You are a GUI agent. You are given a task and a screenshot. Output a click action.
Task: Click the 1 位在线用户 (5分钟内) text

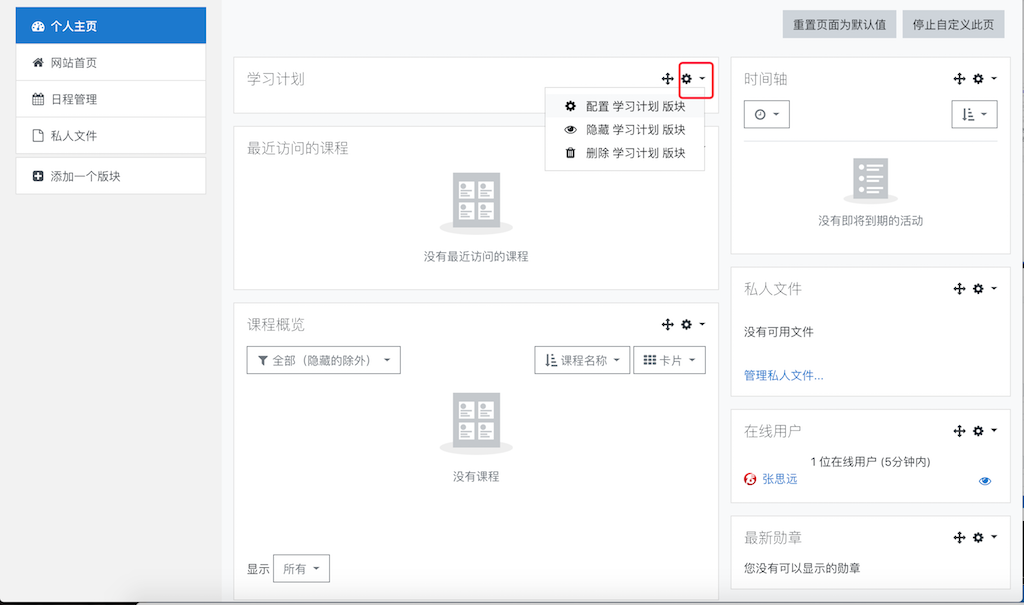871,462
